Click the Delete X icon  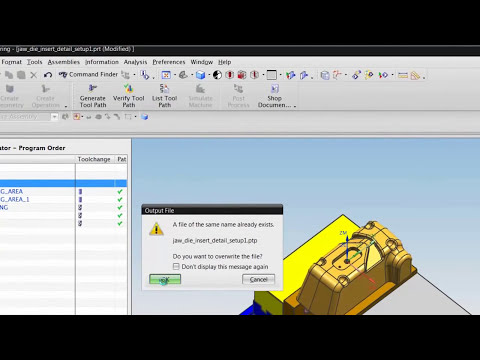(34, 75)
